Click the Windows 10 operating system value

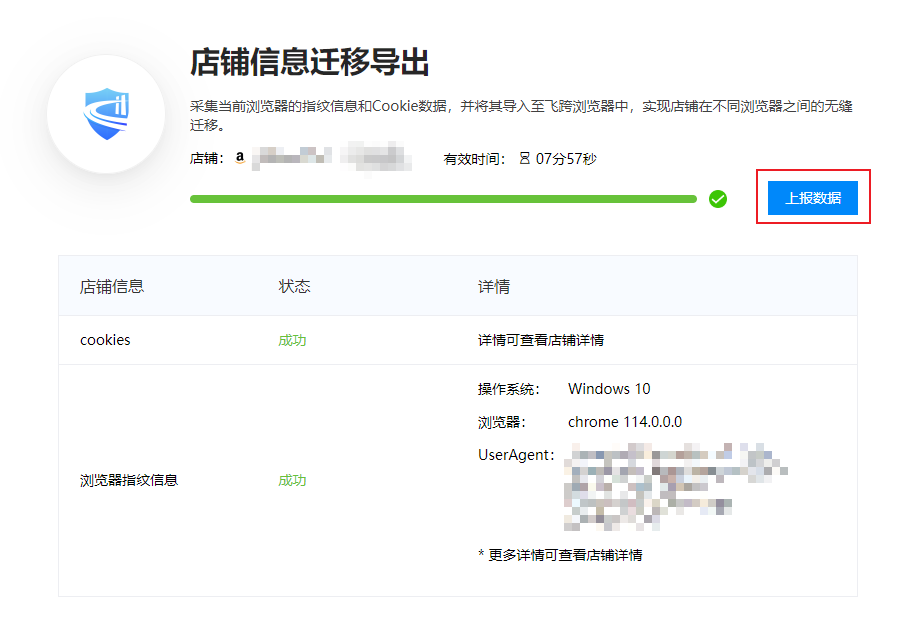(x=609, y=389)
